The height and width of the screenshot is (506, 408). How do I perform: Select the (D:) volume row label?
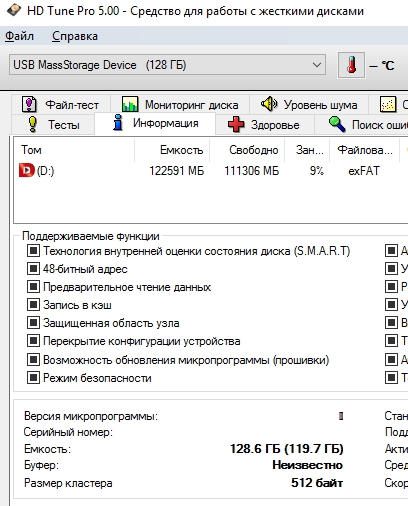(x=45, y=171)
